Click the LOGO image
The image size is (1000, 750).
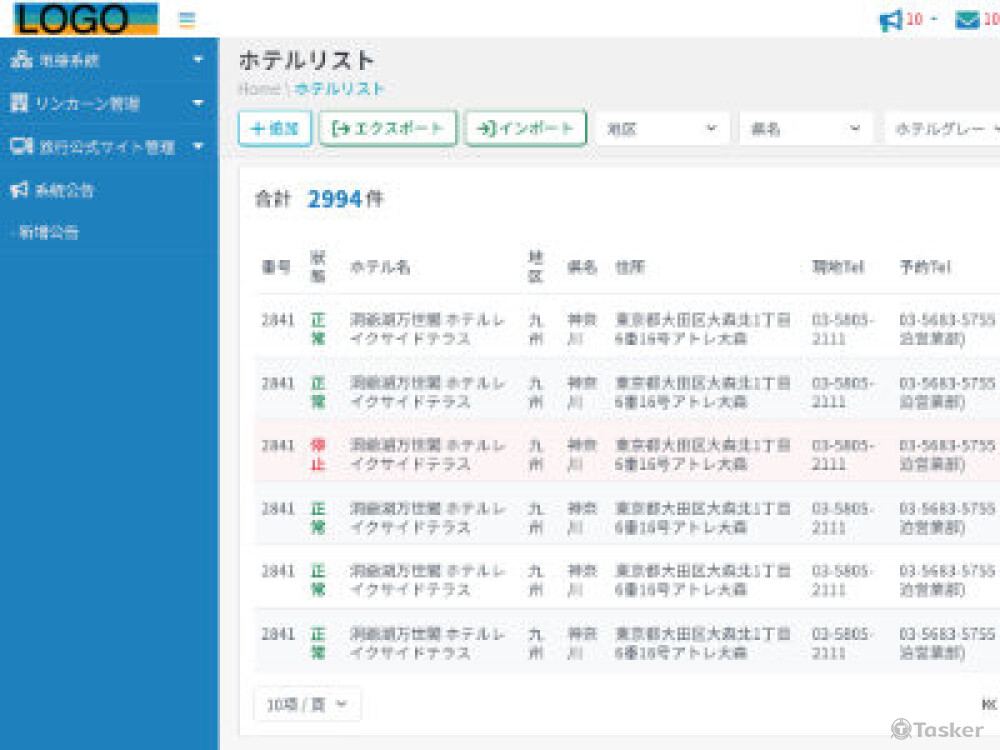point(85,18)
